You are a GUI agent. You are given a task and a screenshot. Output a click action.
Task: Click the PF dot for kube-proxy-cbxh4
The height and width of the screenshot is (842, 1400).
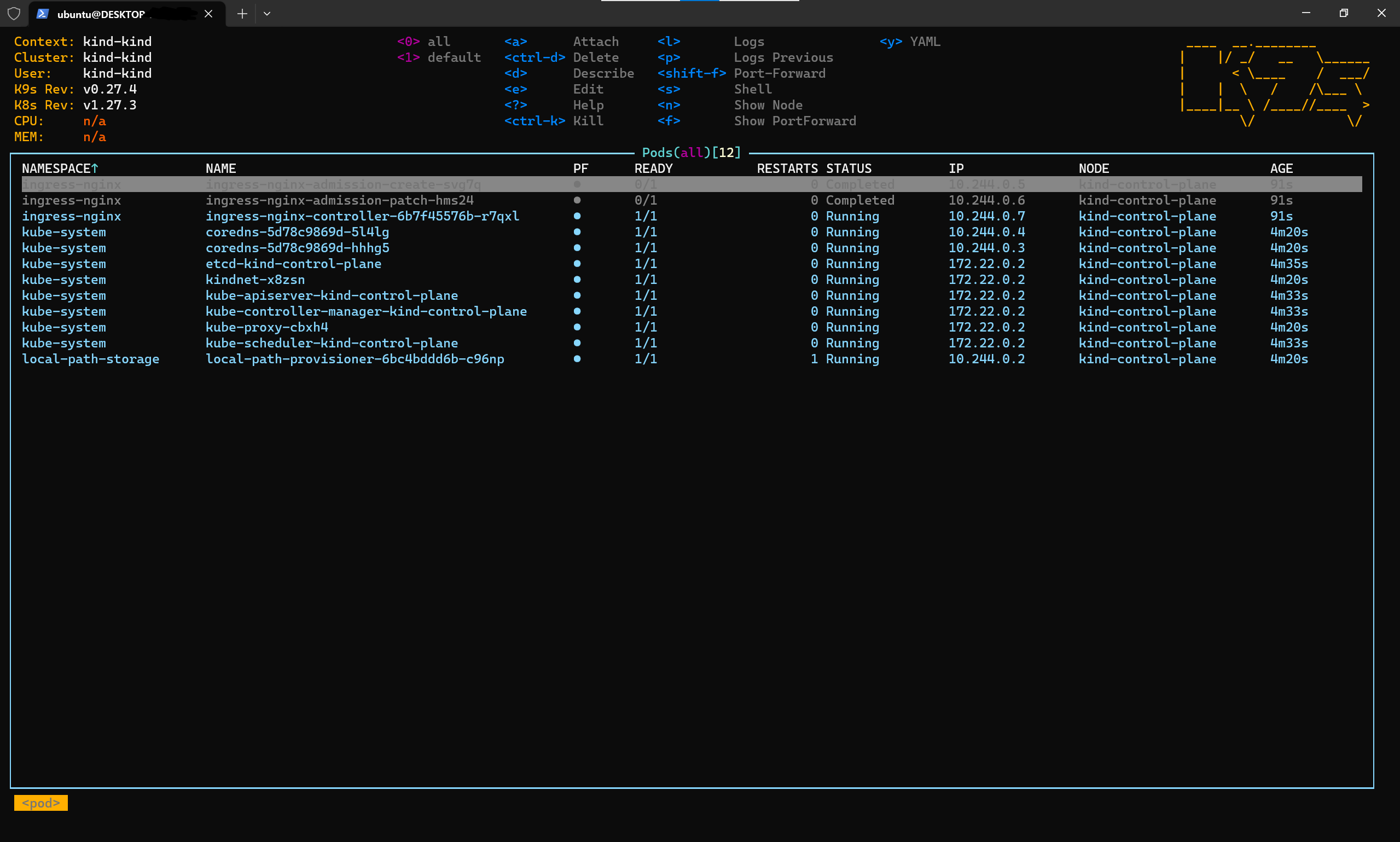coord(577,327)
